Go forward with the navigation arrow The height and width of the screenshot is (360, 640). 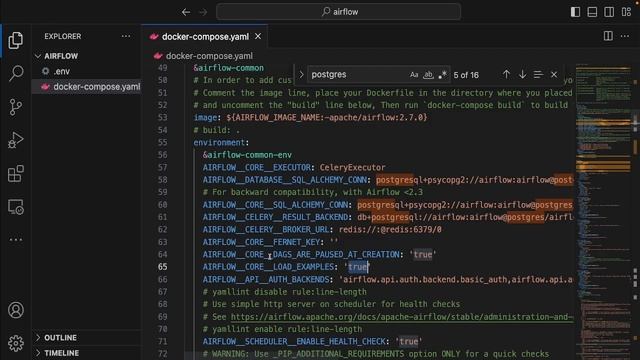tap(203, 12)
